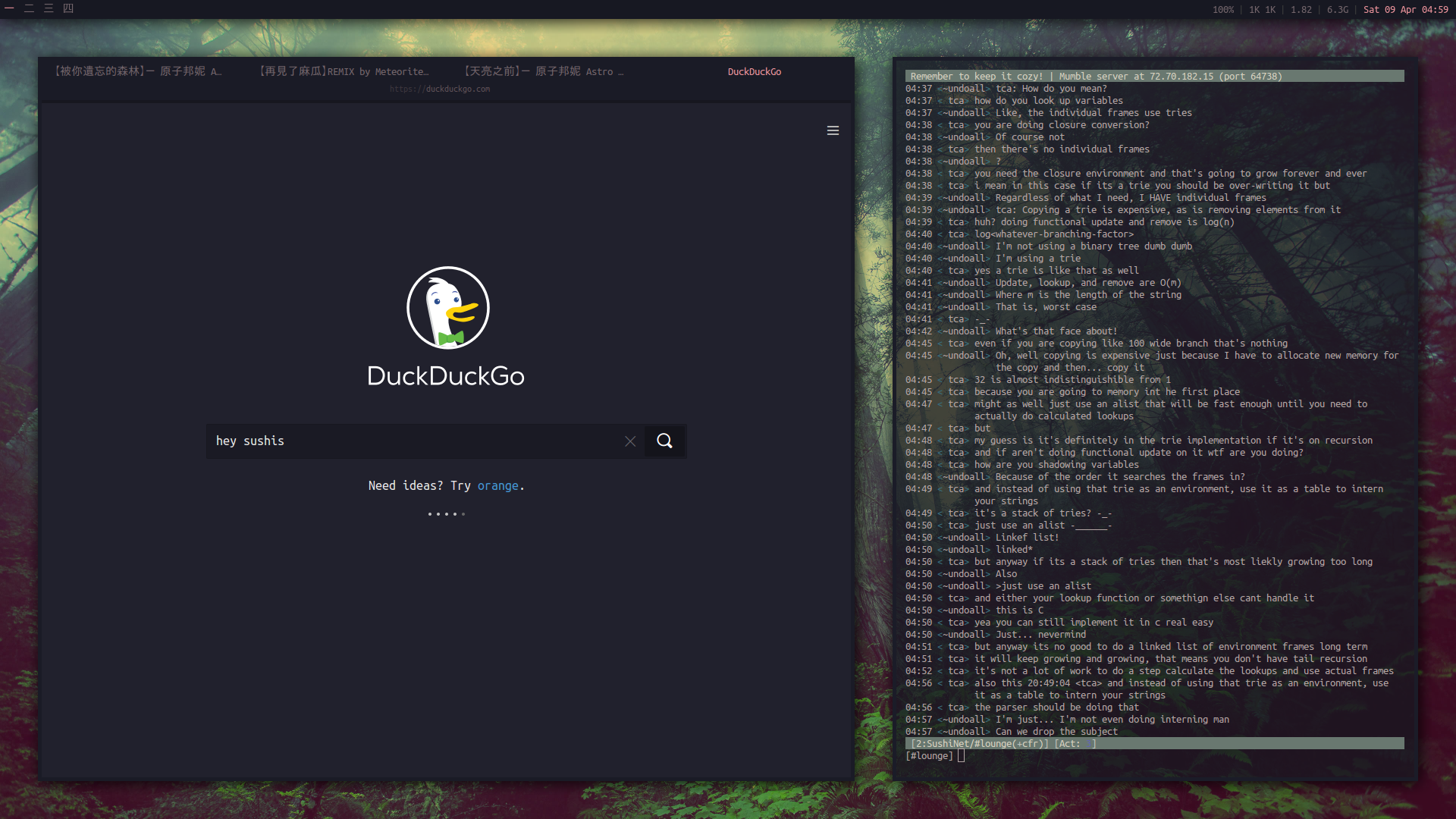Select the middle pagination dot

click(446, 514)
